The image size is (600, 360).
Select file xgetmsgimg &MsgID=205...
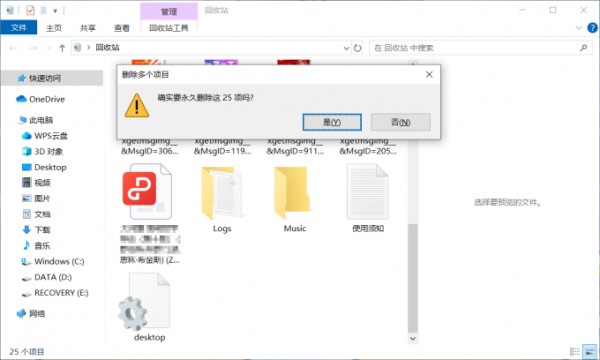pos(368,146)
